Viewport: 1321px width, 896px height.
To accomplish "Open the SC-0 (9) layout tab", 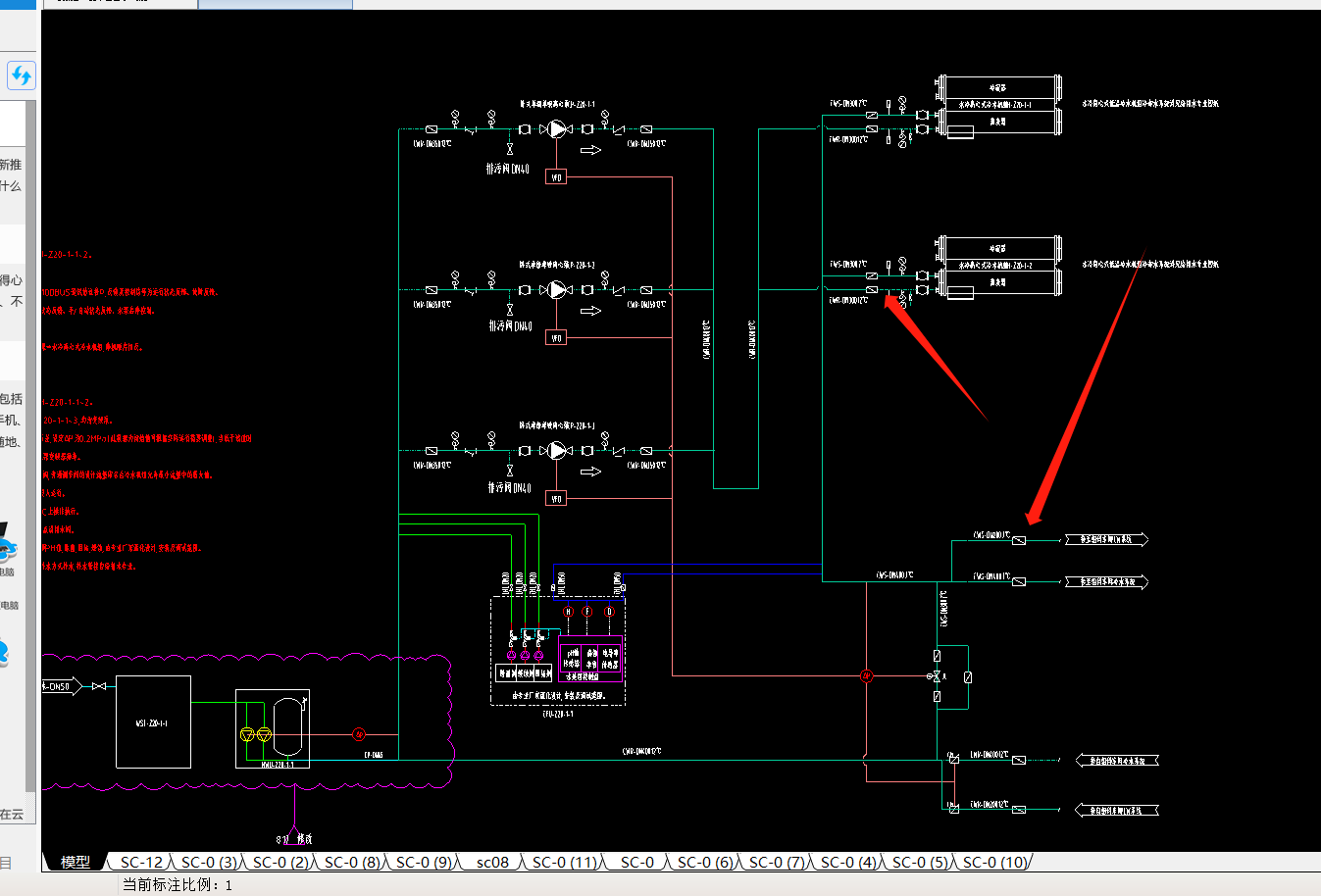I will 424,863.
